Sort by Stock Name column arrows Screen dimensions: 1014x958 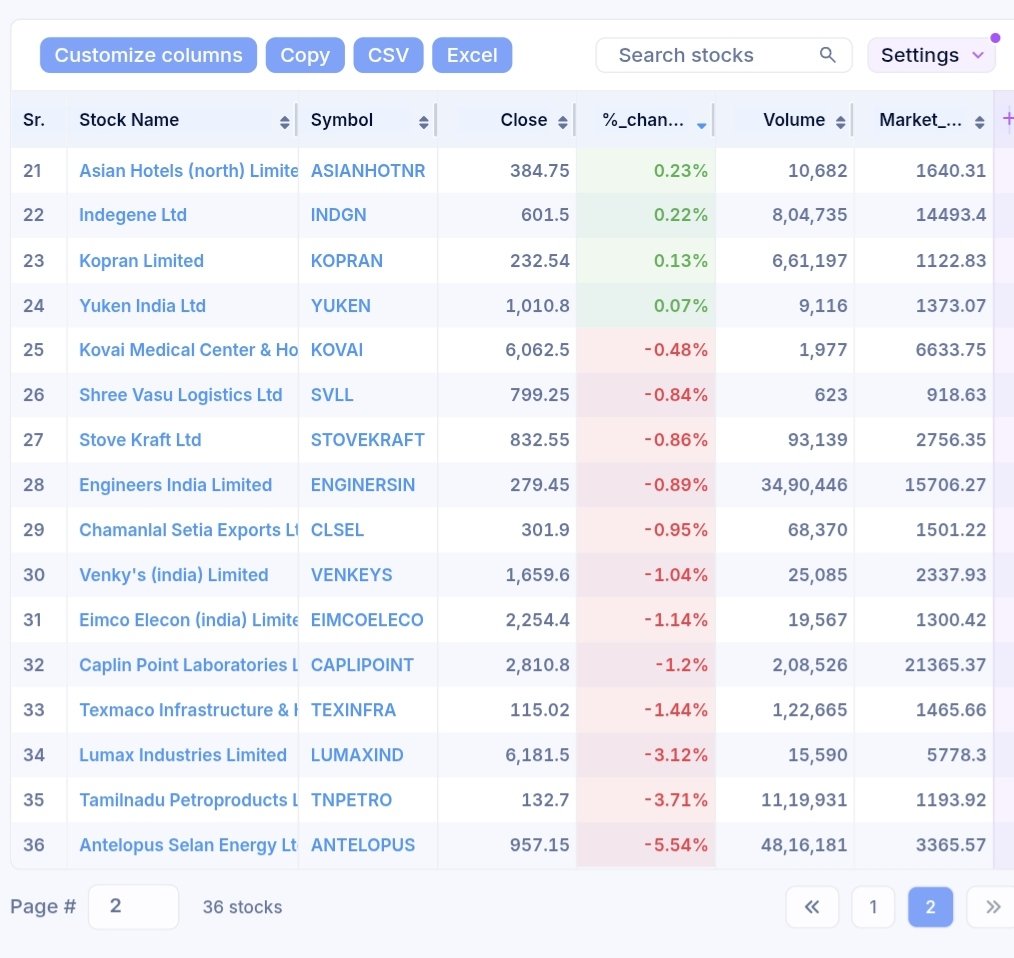point(284,122)
